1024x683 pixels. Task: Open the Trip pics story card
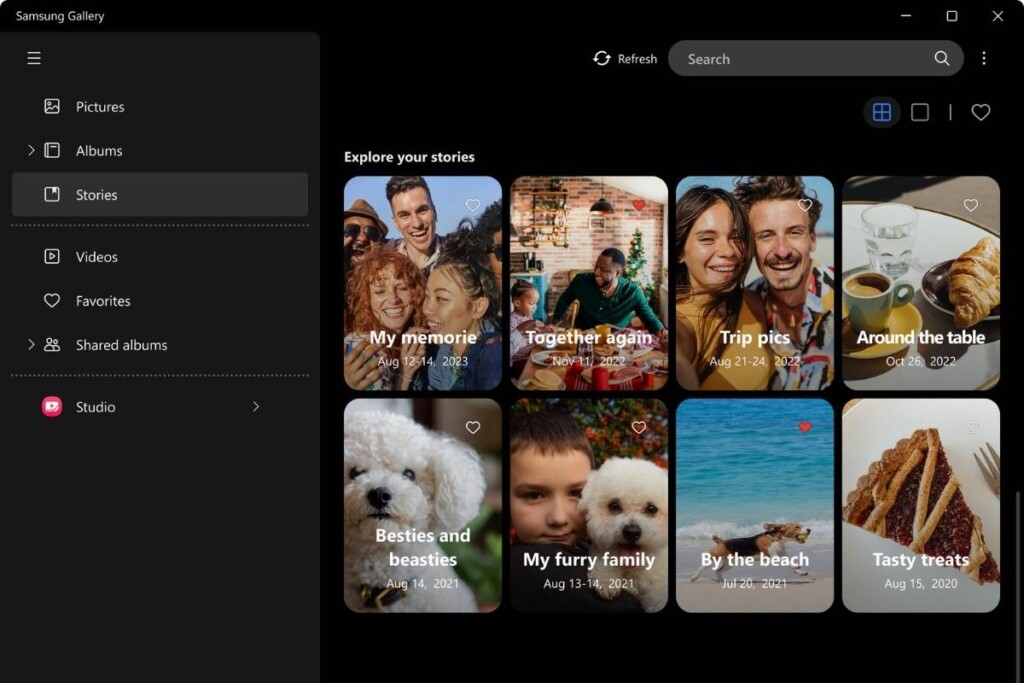click(754, 283)
